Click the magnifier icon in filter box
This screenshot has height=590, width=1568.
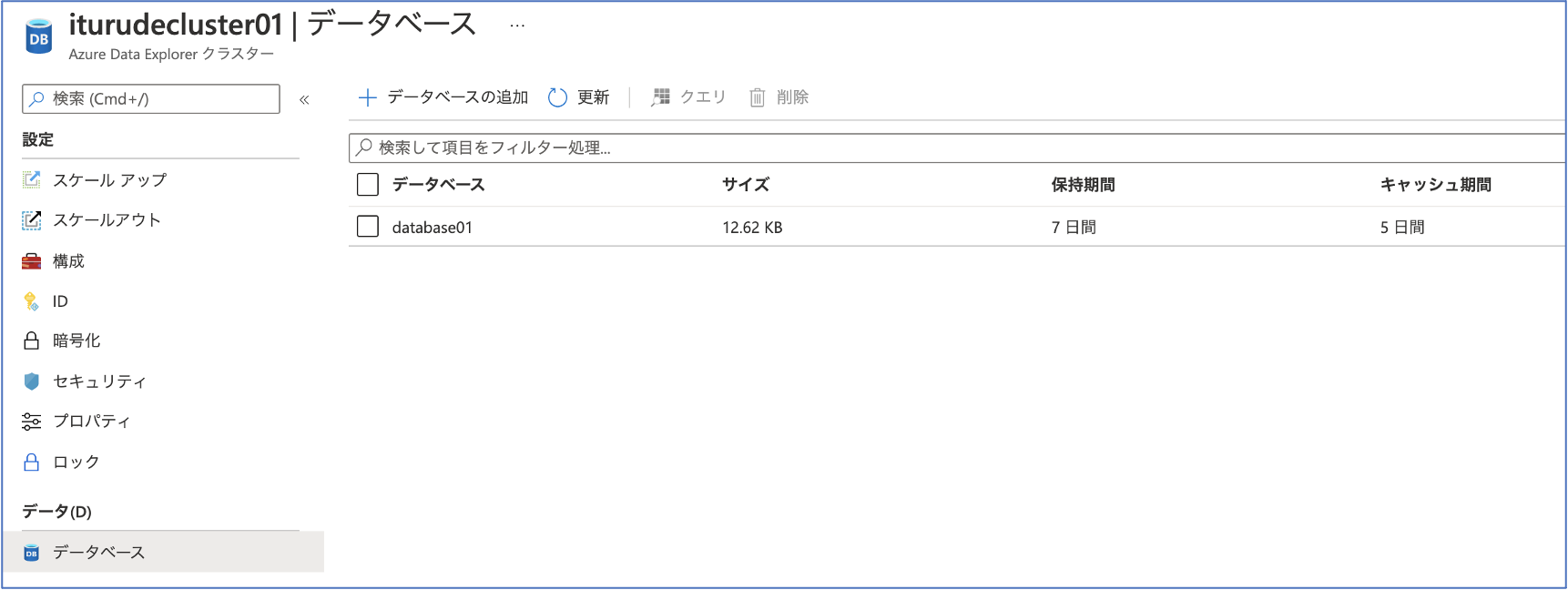[x=364, y=147]
